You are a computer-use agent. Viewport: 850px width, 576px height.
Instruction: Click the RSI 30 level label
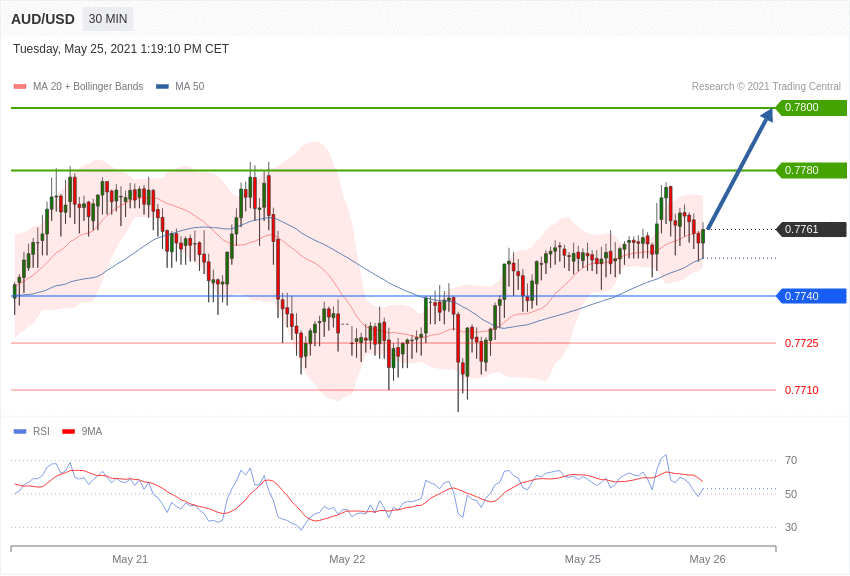pos(791,527)
